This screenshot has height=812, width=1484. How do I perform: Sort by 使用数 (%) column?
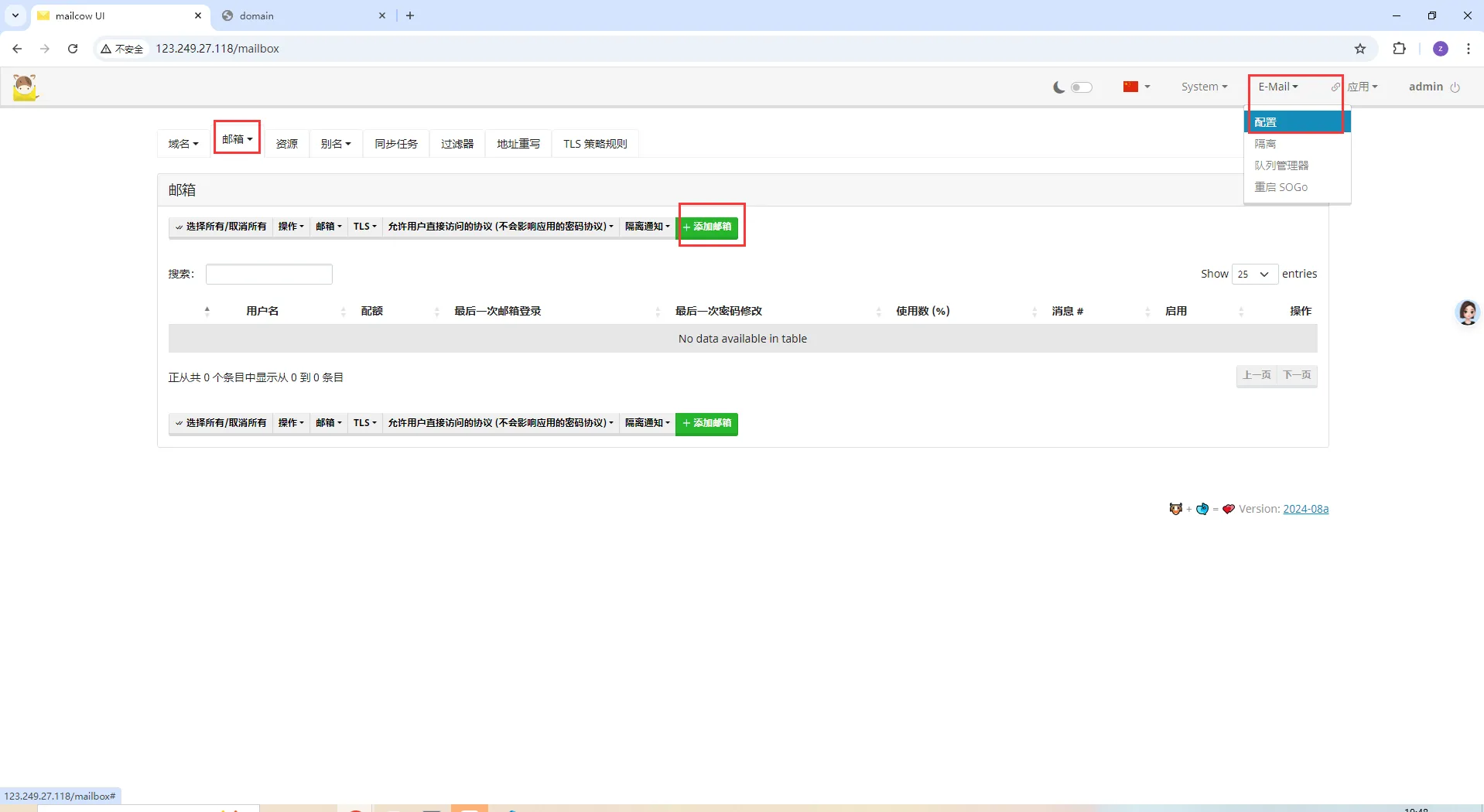[923, 311]
